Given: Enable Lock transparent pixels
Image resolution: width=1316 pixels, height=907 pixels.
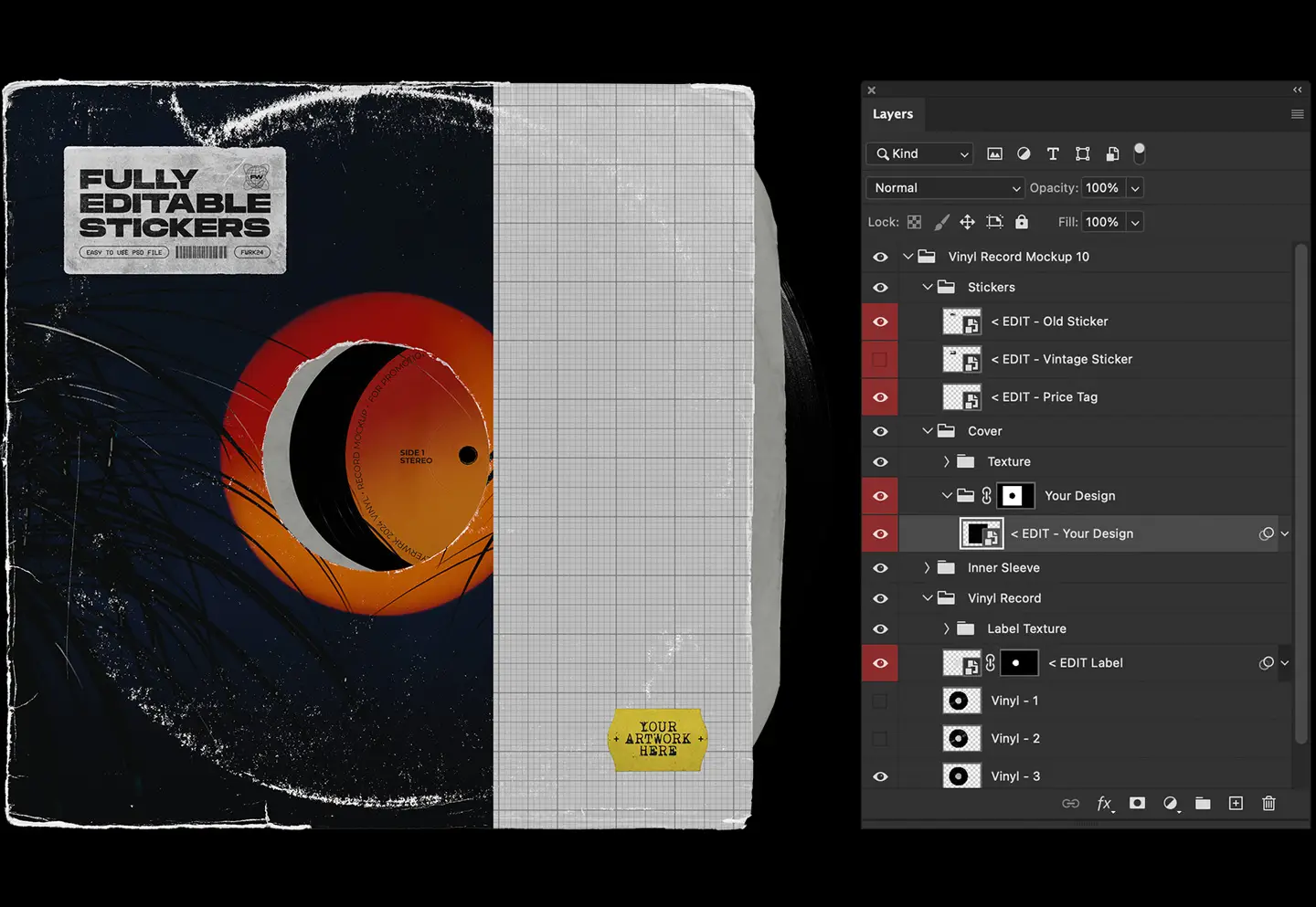Looking at the screenshot, I should coord(914,221).
